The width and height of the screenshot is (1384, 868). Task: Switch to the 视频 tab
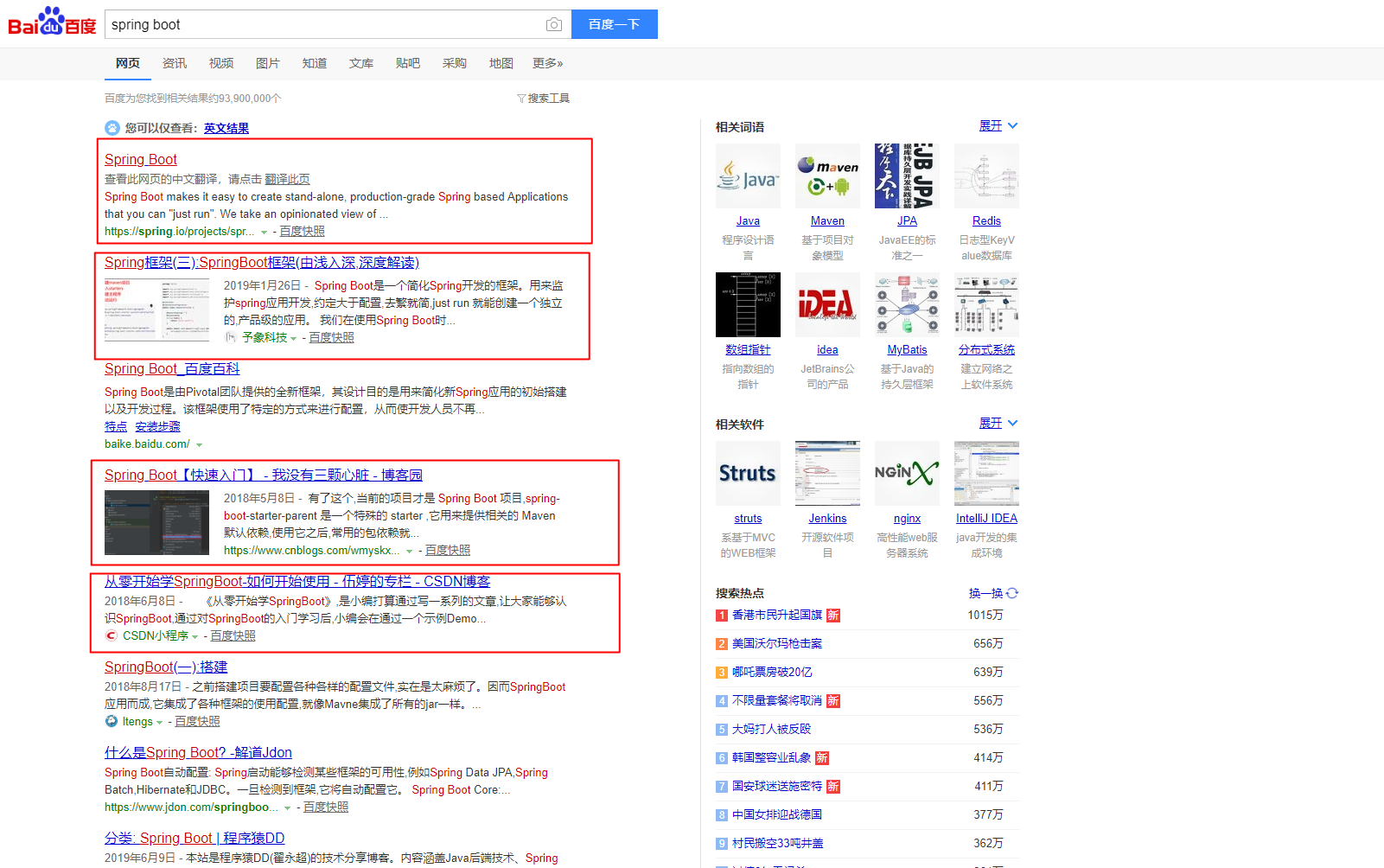[221, 63]
